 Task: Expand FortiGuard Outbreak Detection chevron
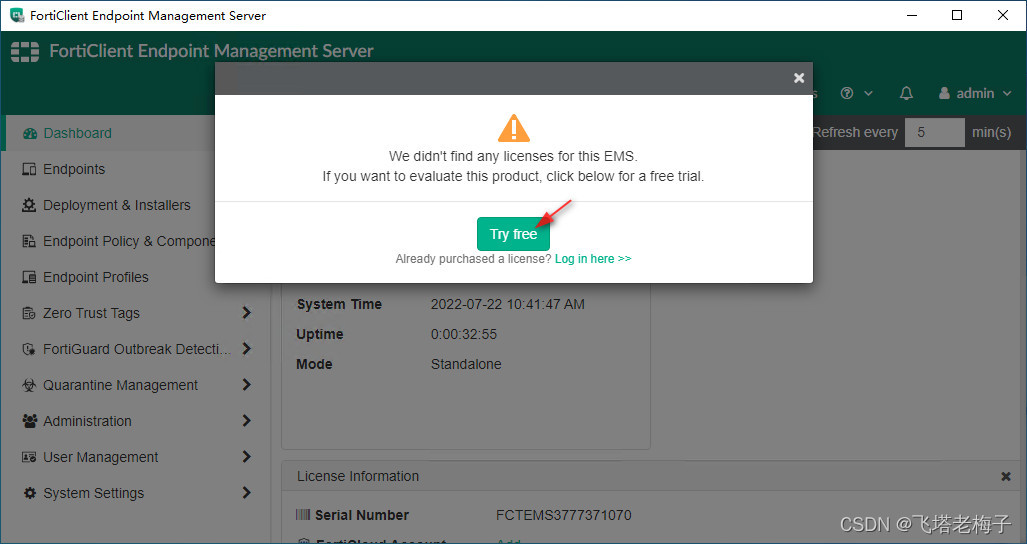point(246,349)
